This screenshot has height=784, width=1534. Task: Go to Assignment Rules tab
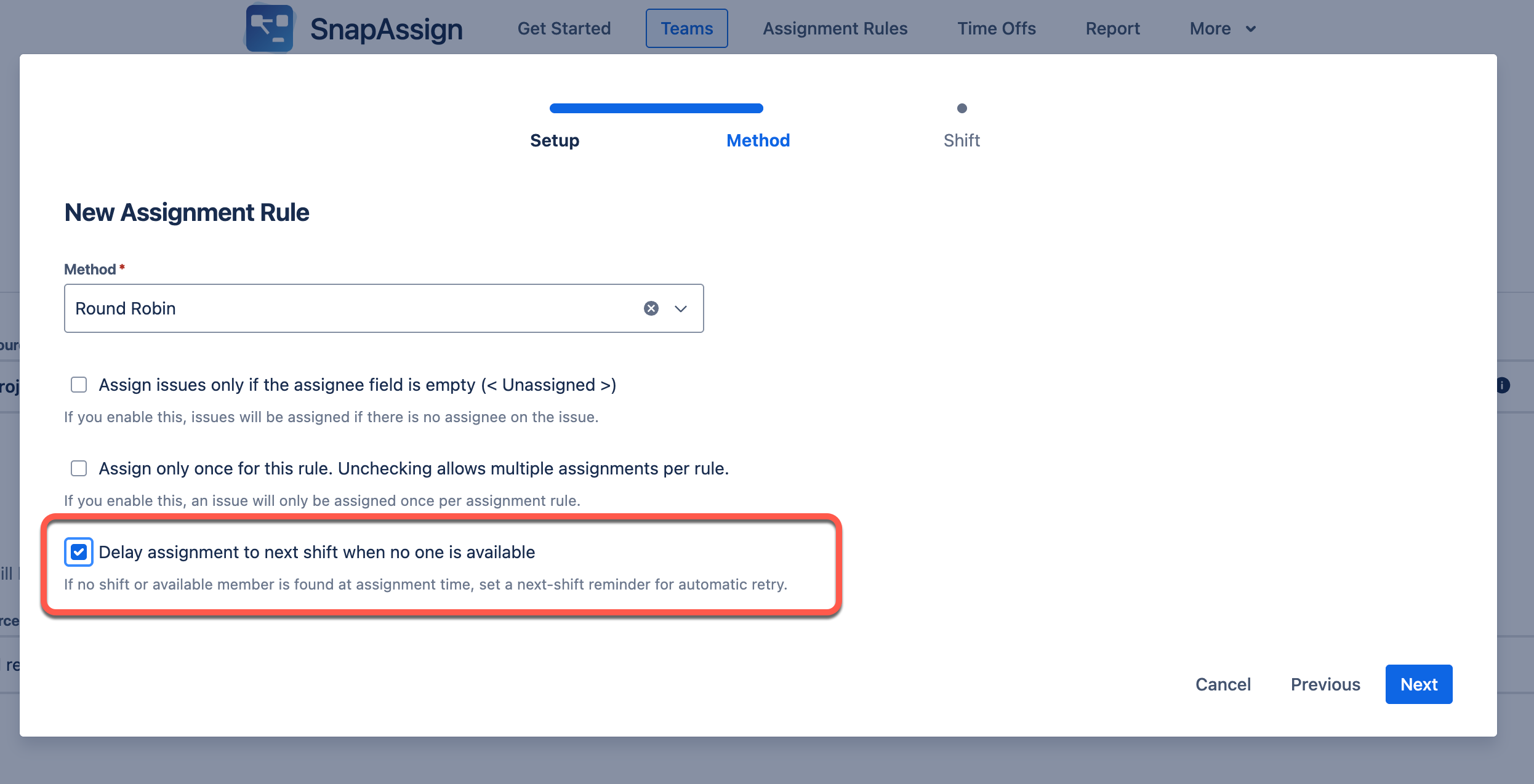click(x=835, y=29)
